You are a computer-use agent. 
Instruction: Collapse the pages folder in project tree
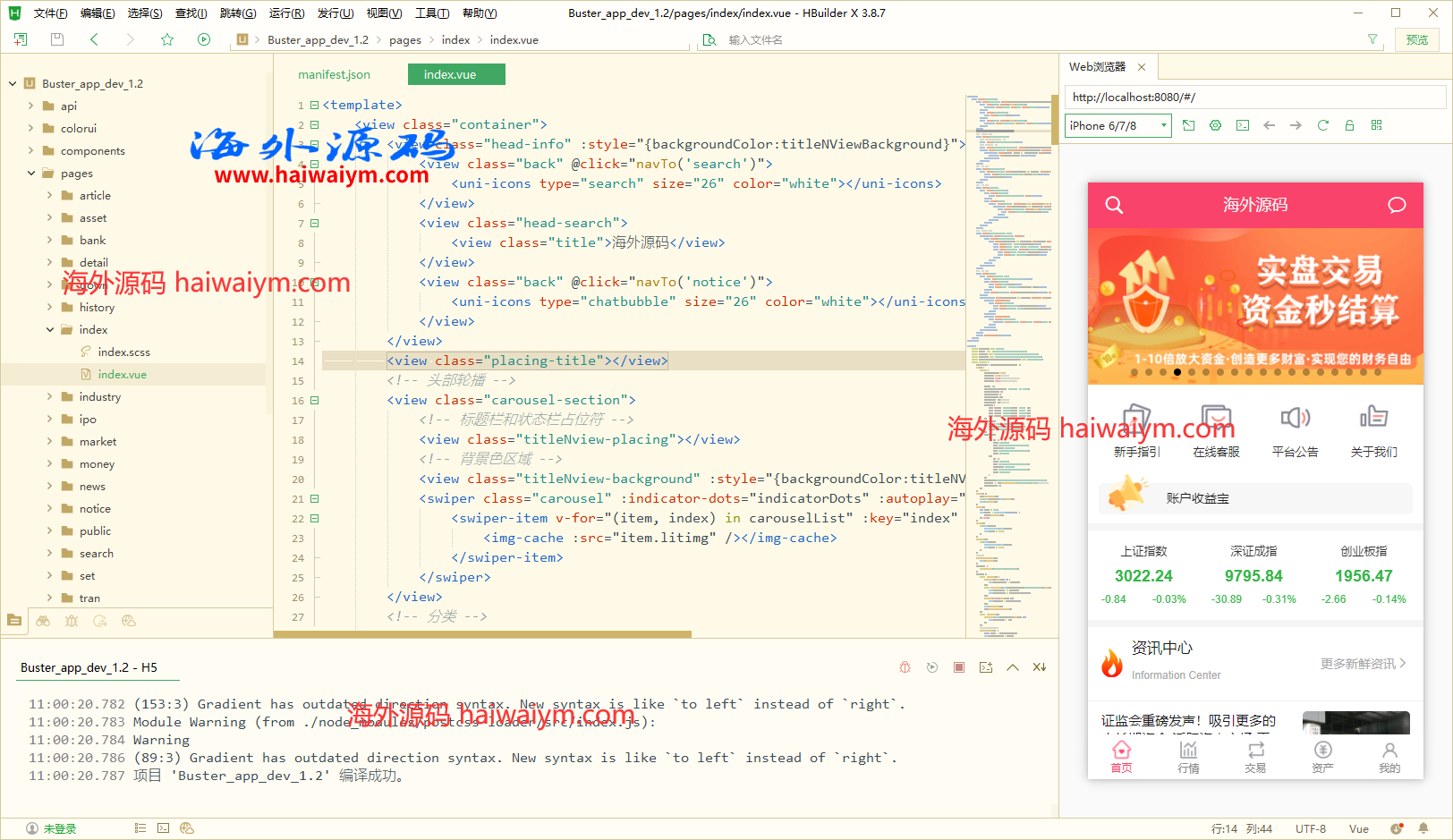(x=31, y=174)
